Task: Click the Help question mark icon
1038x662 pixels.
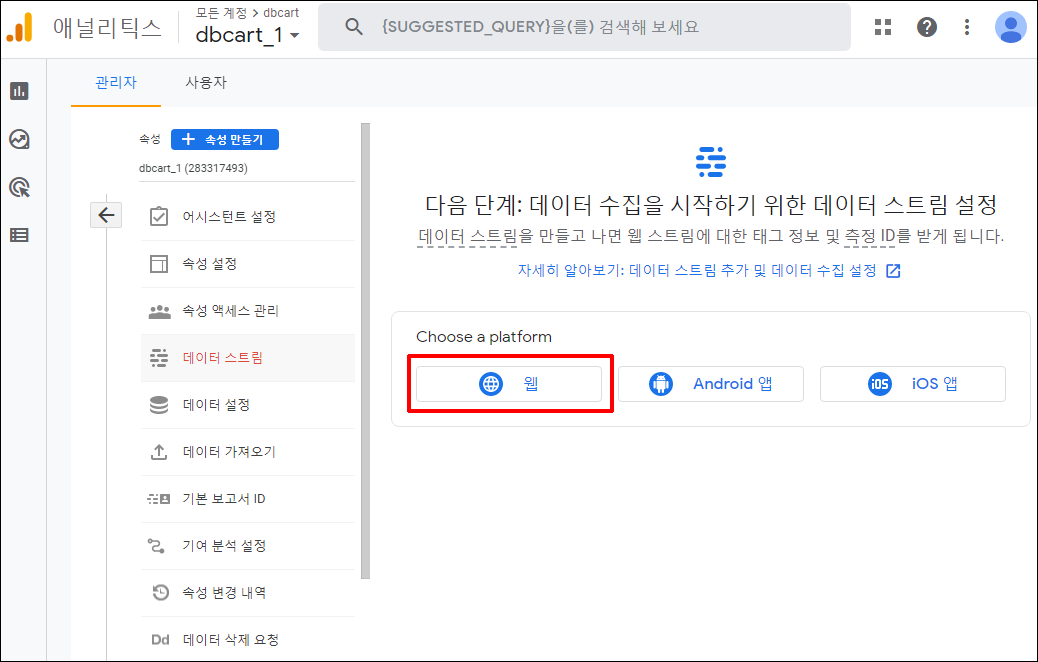Action: pyautogui.click(x=927, y=27)
